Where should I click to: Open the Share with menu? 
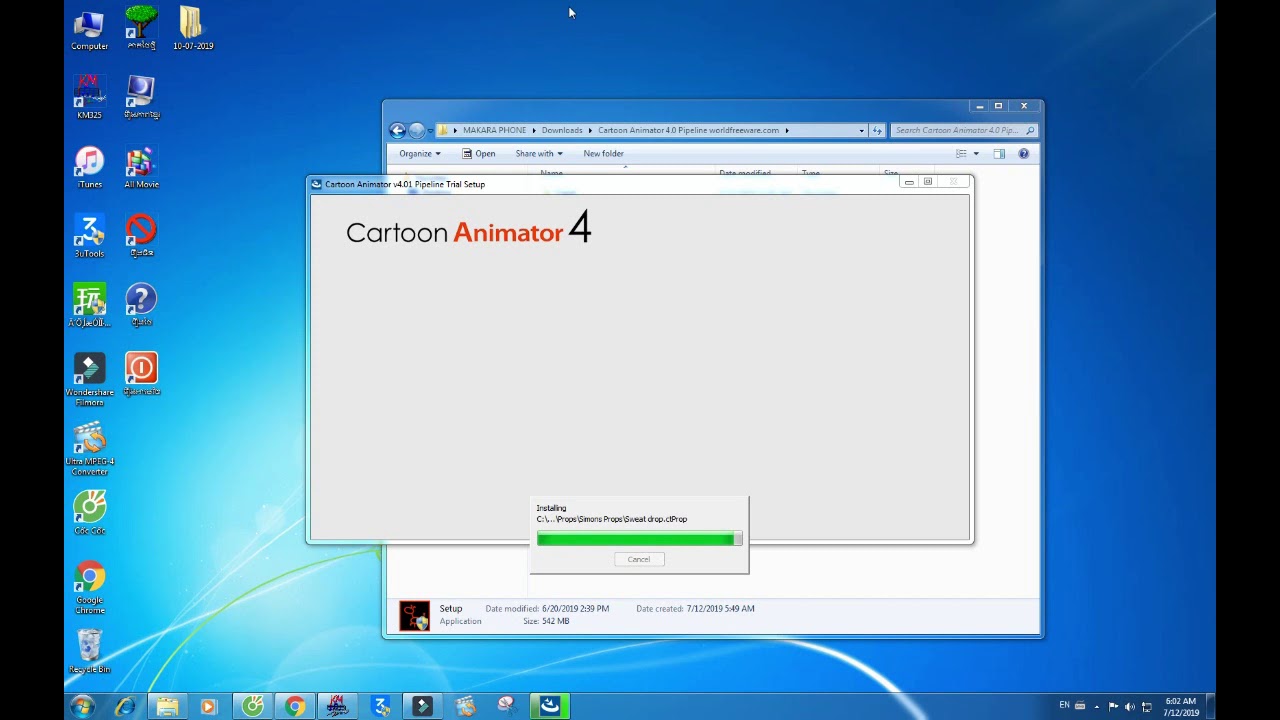[x=539, y=153]
